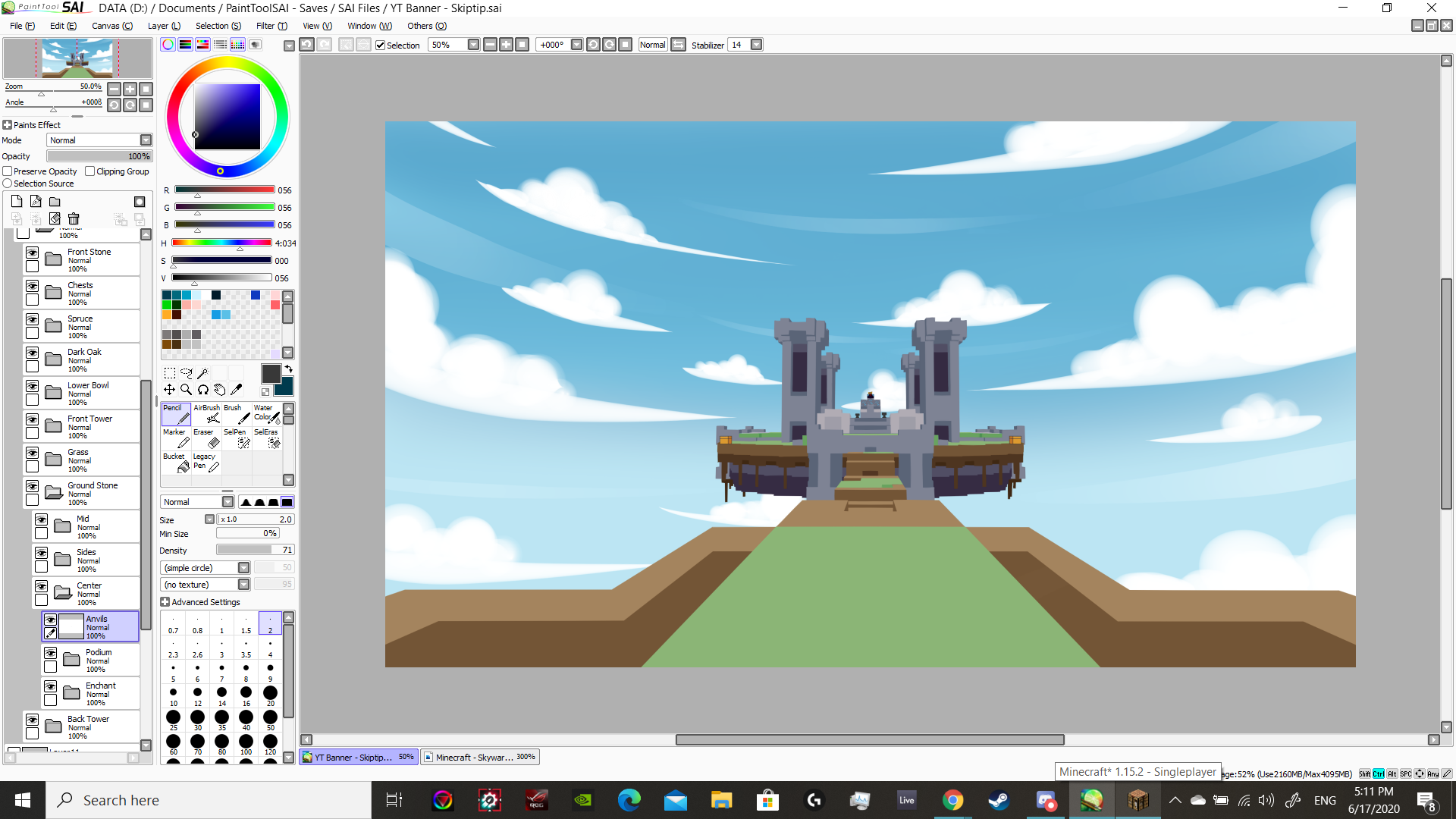The image size is (1456, 819).
Task: Flip view horizontally with toolbar icon
Action: pos(678,45)
